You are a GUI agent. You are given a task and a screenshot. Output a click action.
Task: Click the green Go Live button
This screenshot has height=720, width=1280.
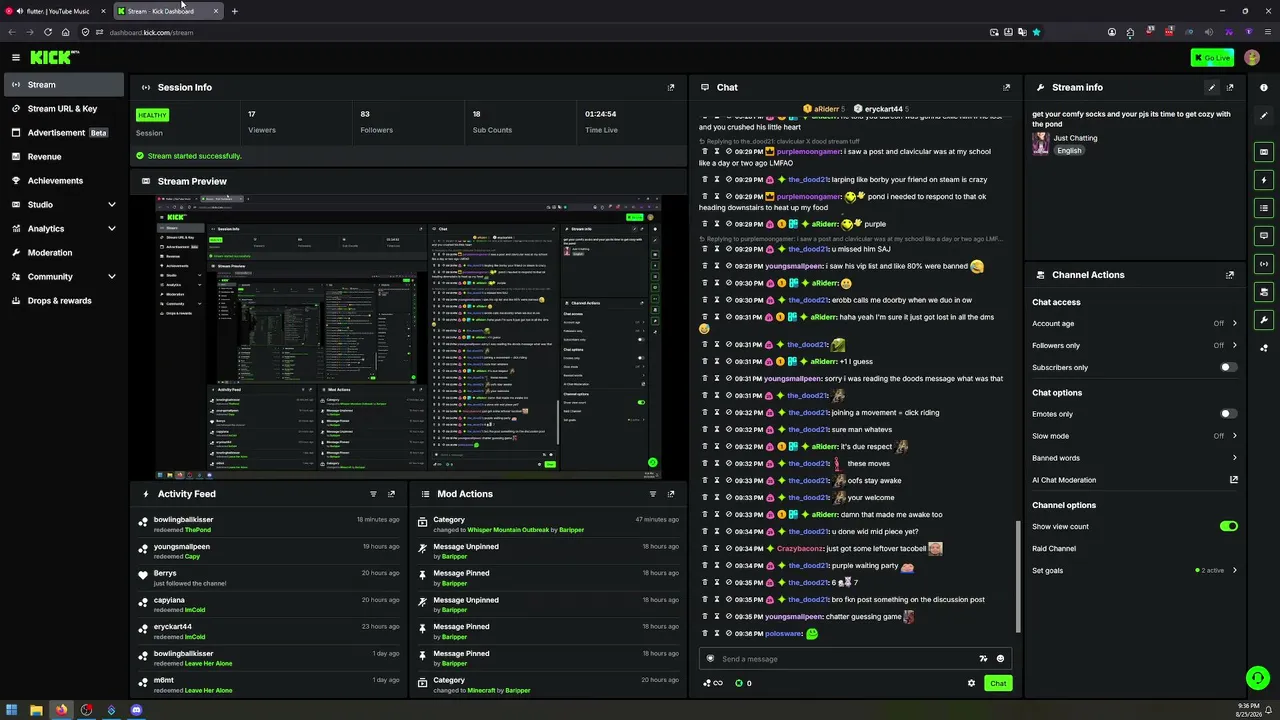[1212, 58]
